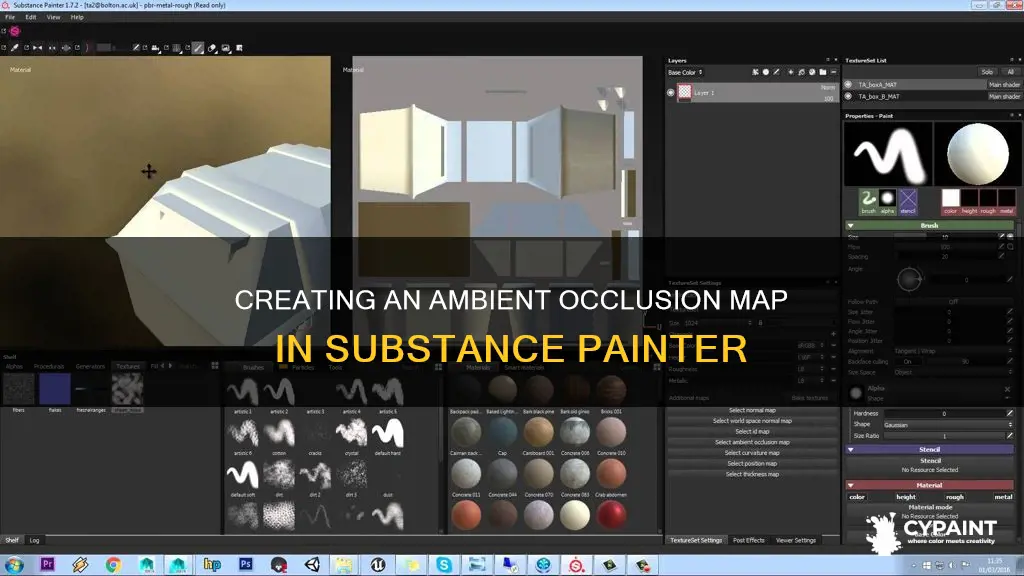
Task: Open the Shape Gaussian dropdown
Action: pos(948,424)
